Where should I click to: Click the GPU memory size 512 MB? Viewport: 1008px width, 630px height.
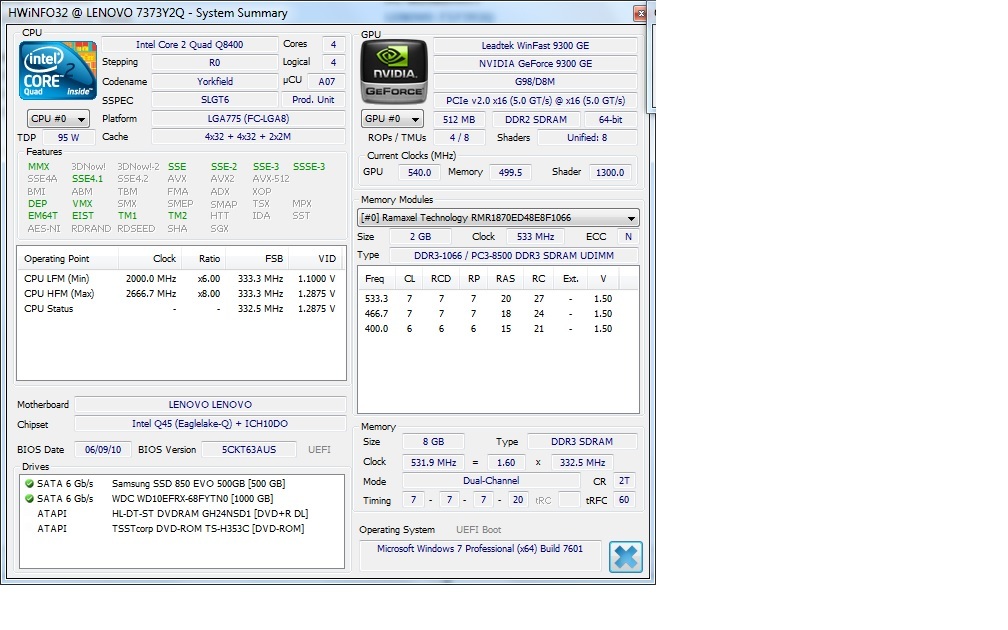tap(459, 120)
